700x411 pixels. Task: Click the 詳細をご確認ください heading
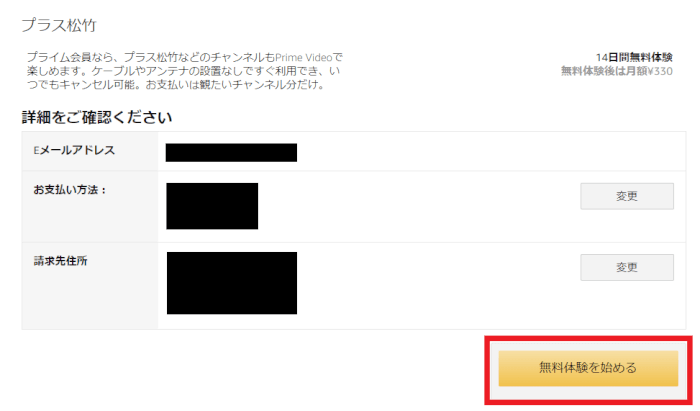point(97,117)
